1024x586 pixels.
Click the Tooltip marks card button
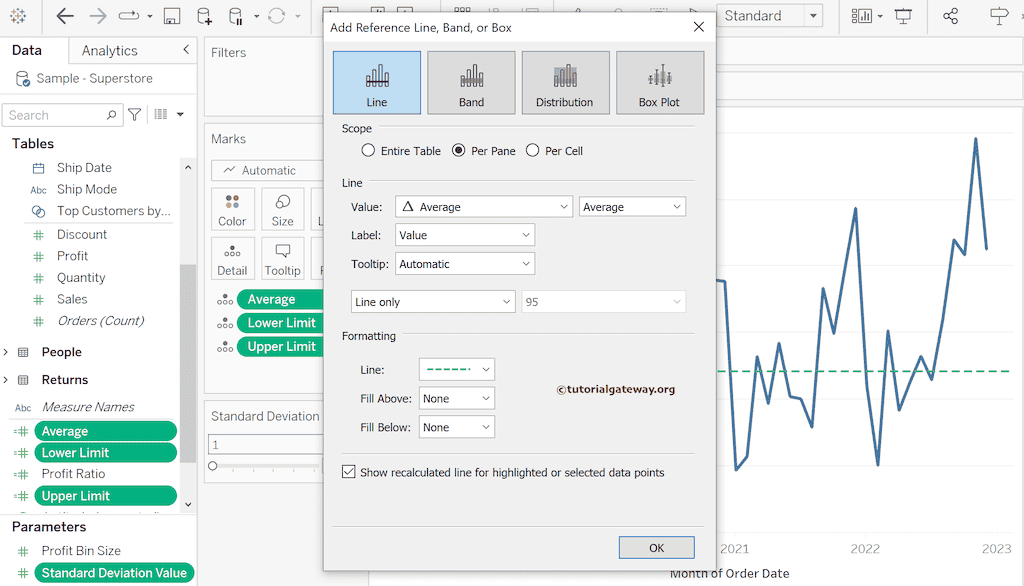tap(283, 259)
